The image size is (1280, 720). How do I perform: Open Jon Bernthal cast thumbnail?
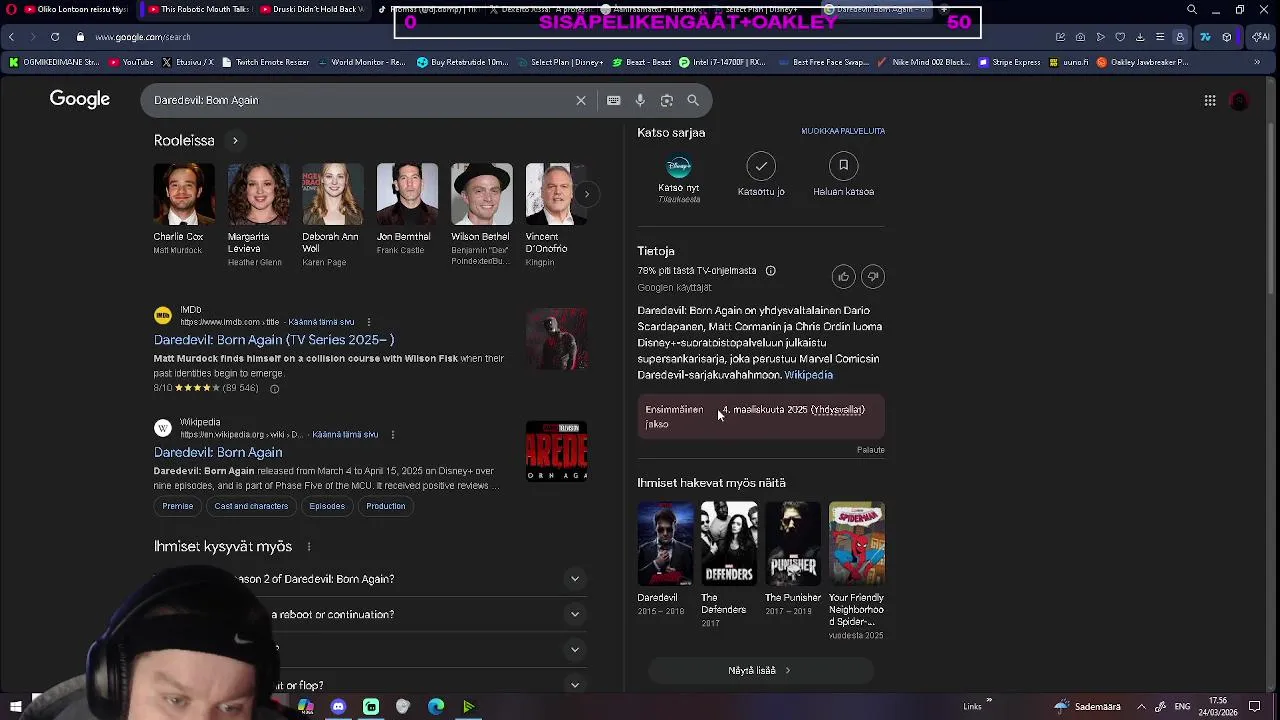coord(407,194)
